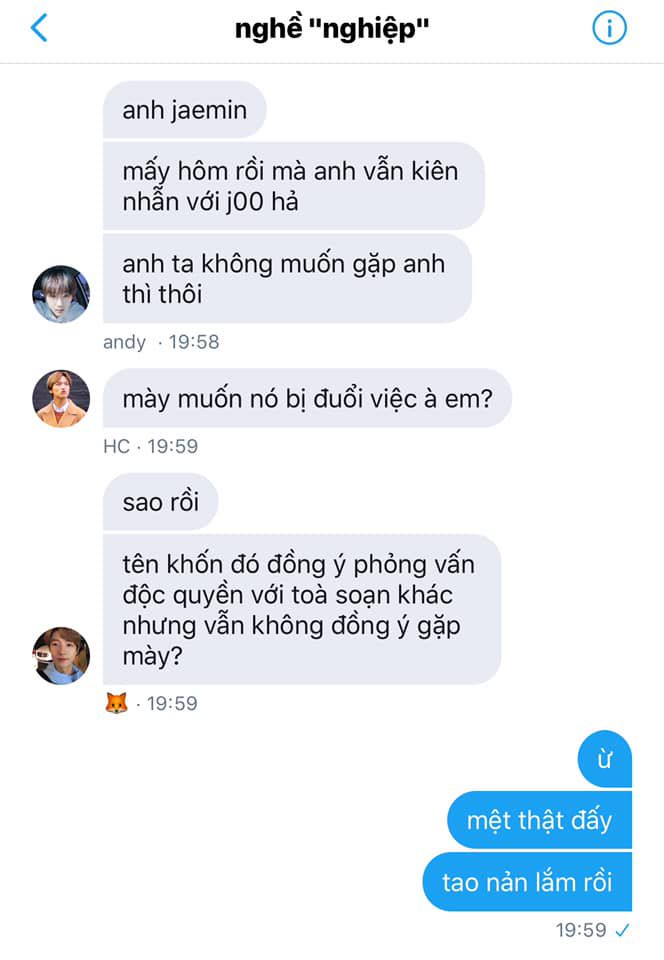Select "mày muốn nó bị đuổi việc à em?" message

pyautogui.click(x=307, y=399)
